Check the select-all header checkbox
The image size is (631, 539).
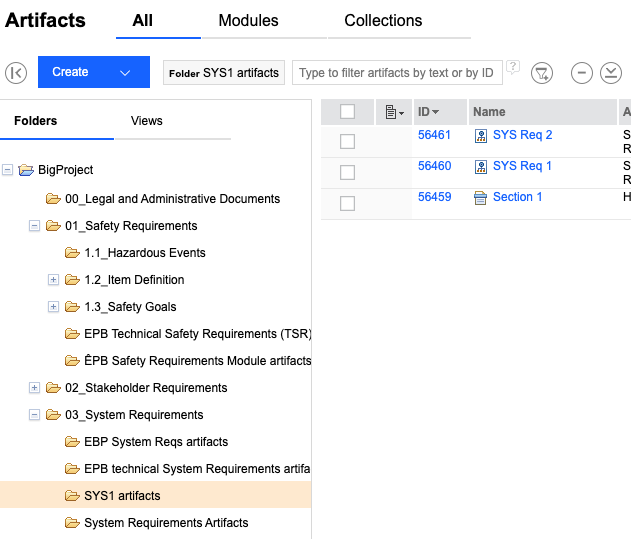click(x=347, y=112)
